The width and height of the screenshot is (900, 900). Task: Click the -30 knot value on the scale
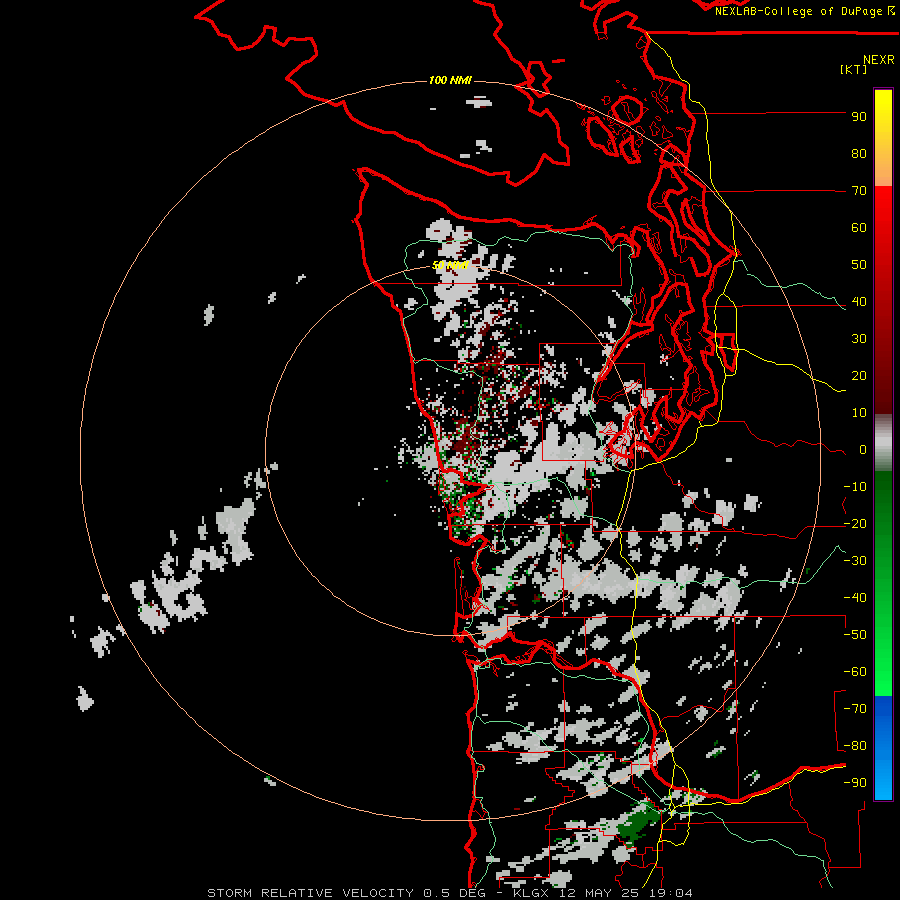[x=855, y=561]
